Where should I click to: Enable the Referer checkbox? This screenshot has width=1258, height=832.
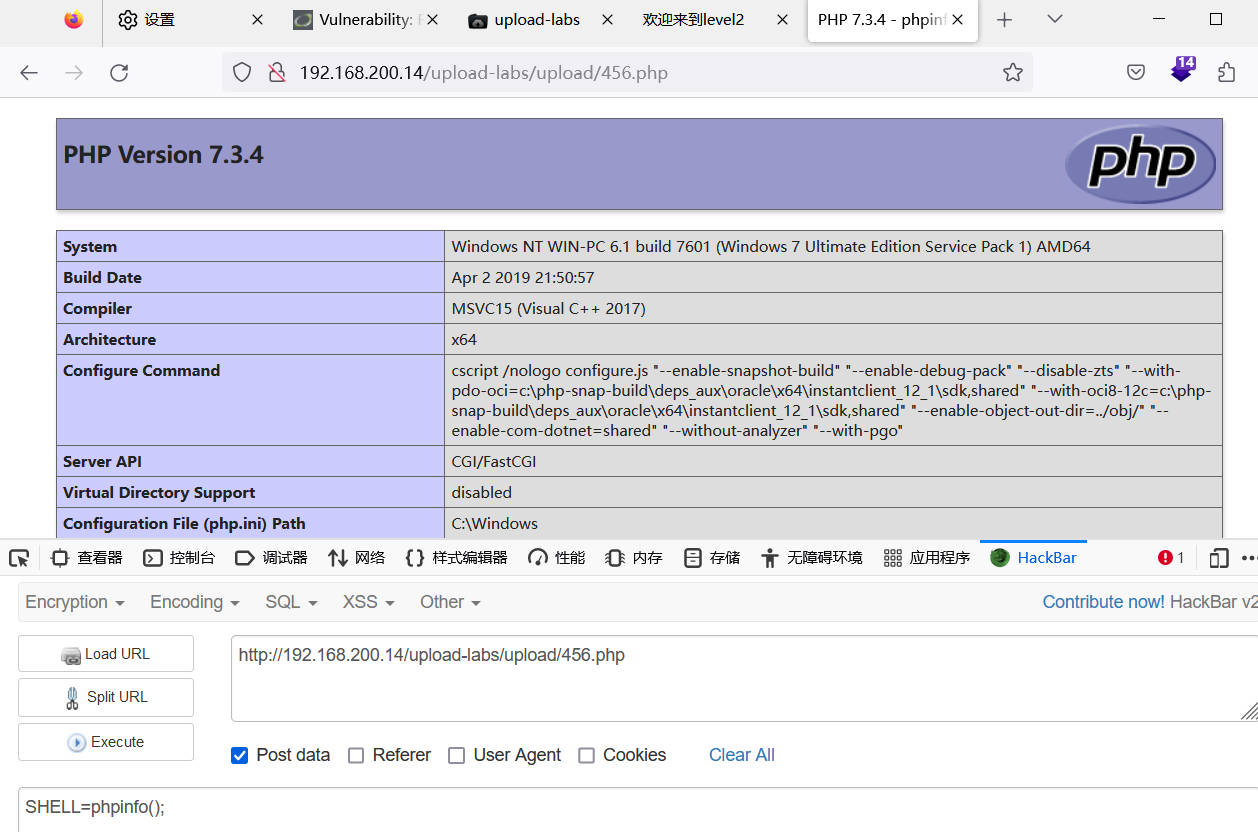(x=356, y=755)
